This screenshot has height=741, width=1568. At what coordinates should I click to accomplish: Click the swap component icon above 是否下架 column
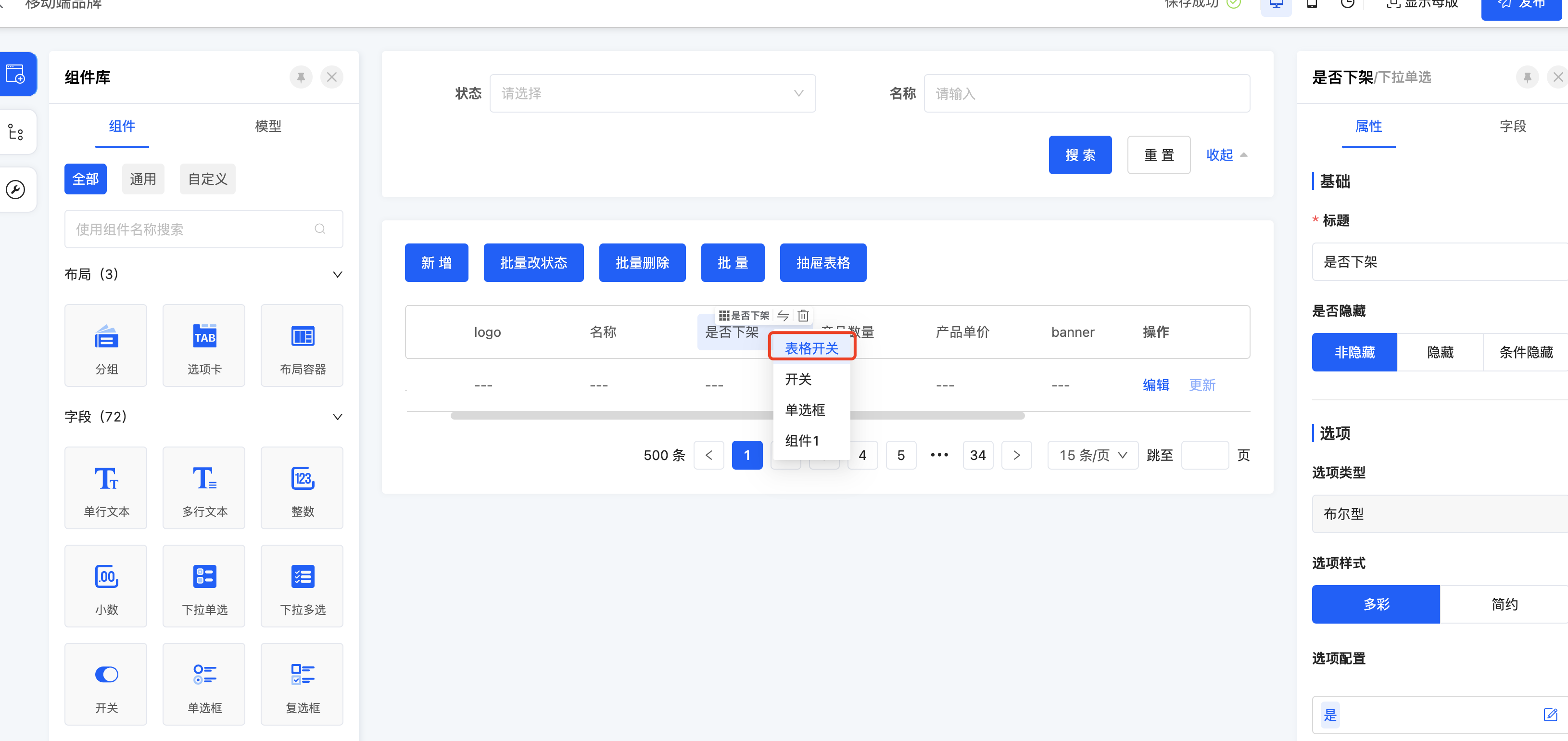[x=783, y=315]
